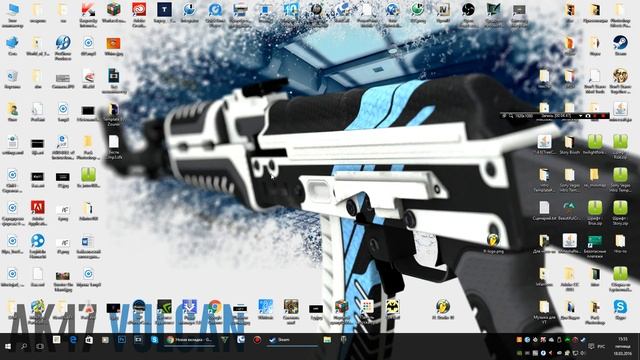Open the Steam desktop shortcut

tap(620, 42)
